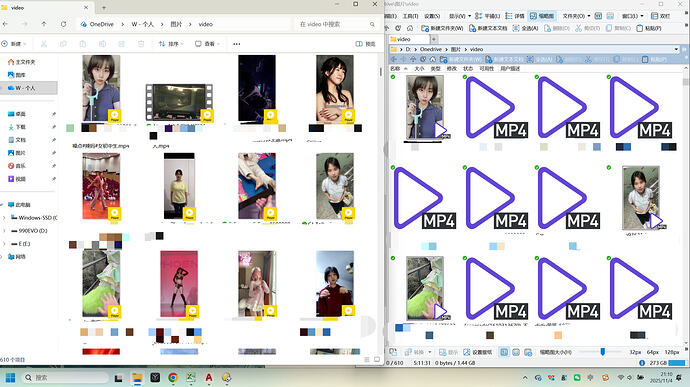Click inside the 在 video 中搜索 search field

[337, 24]
